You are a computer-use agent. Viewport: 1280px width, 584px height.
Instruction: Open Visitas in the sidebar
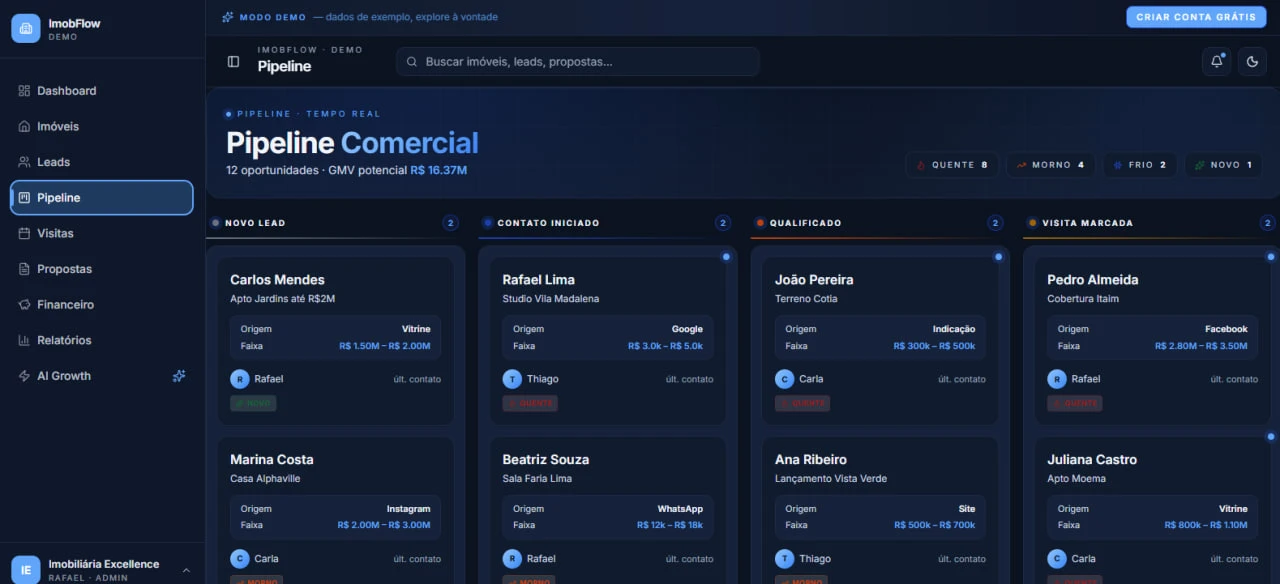[x=101, y=233]
